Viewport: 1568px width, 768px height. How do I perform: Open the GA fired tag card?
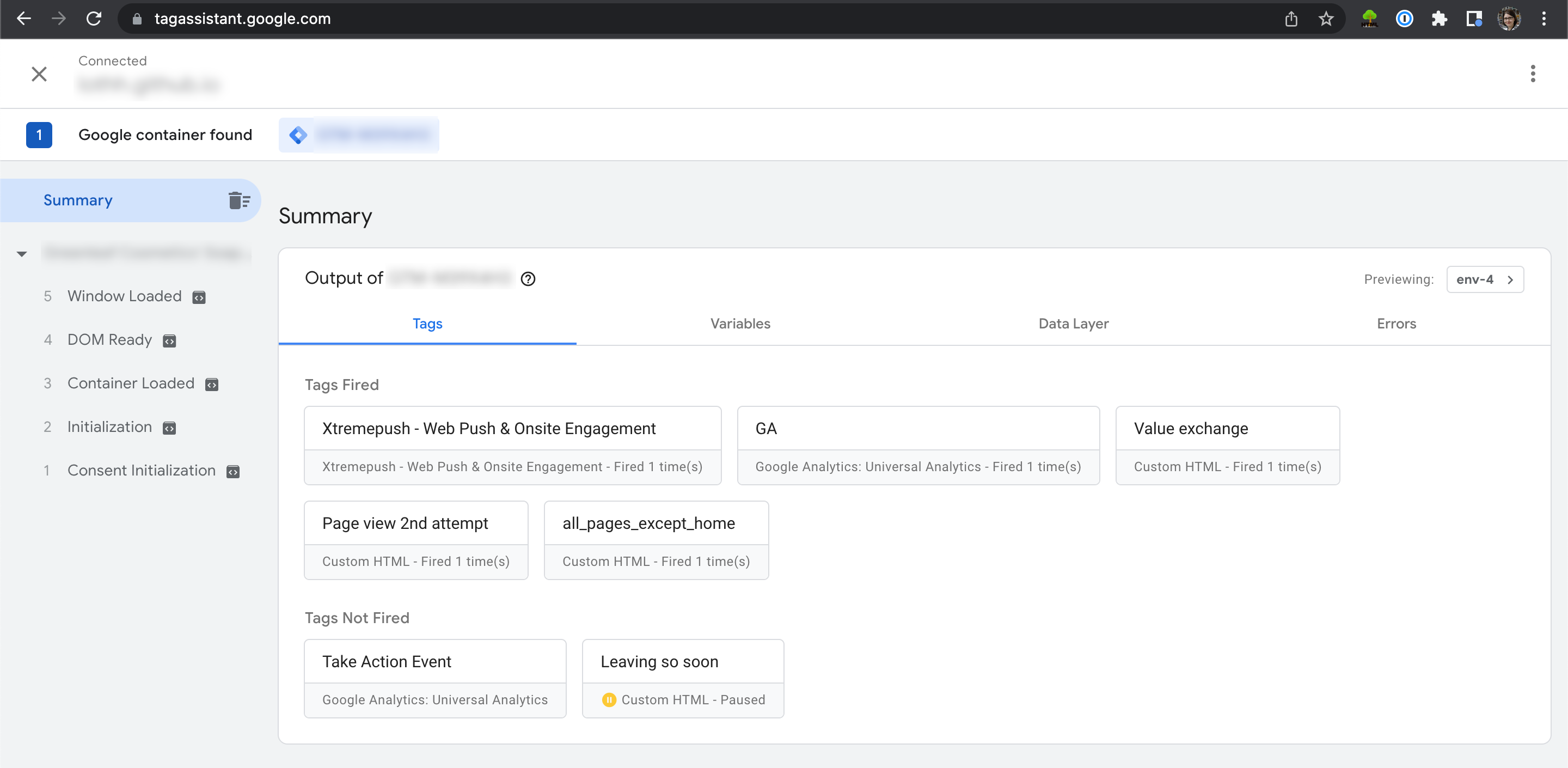tap(917, 445)
